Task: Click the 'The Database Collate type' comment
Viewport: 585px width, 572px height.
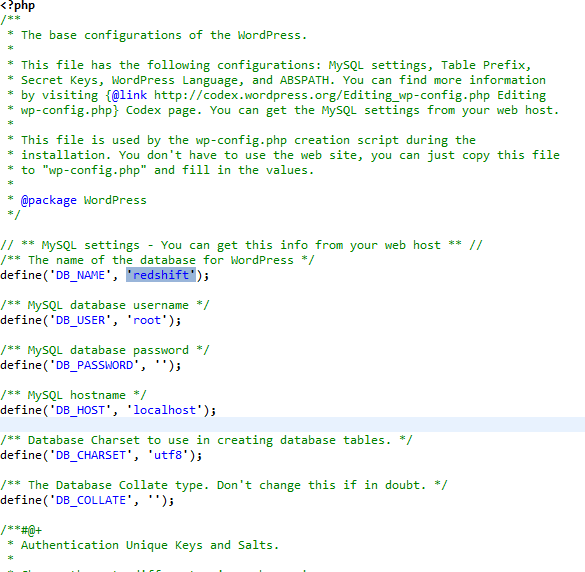Action: click(223, 485)
